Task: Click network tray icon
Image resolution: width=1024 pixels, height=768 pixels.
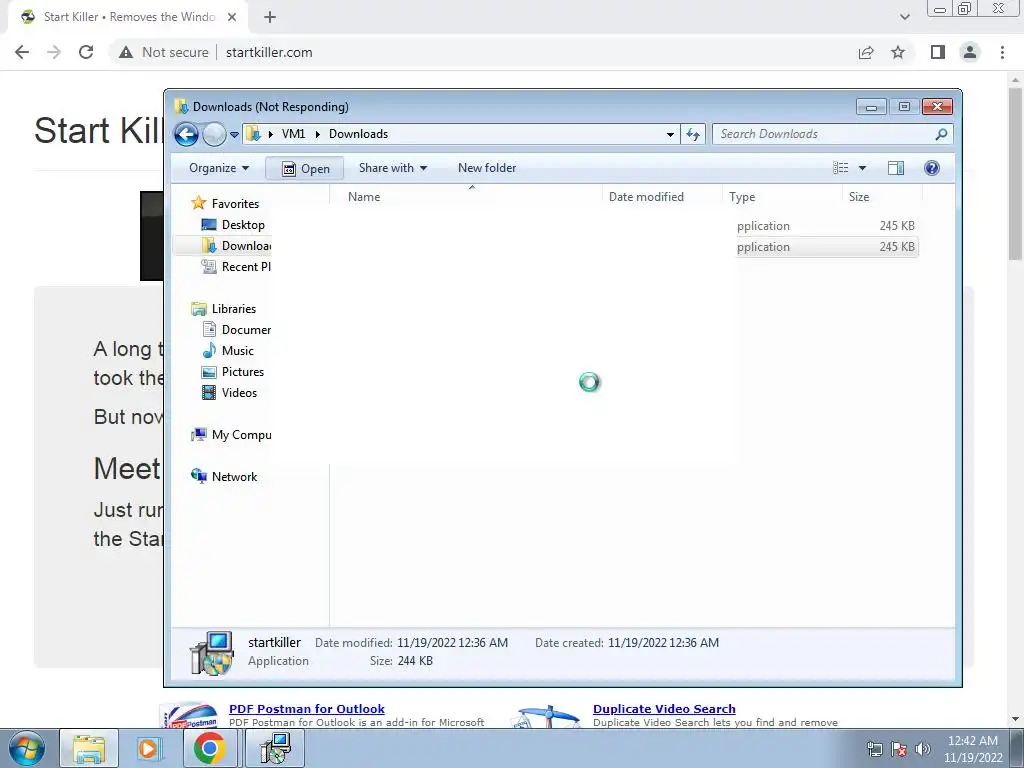Action: pyautogui.click(x=874, y=749)
